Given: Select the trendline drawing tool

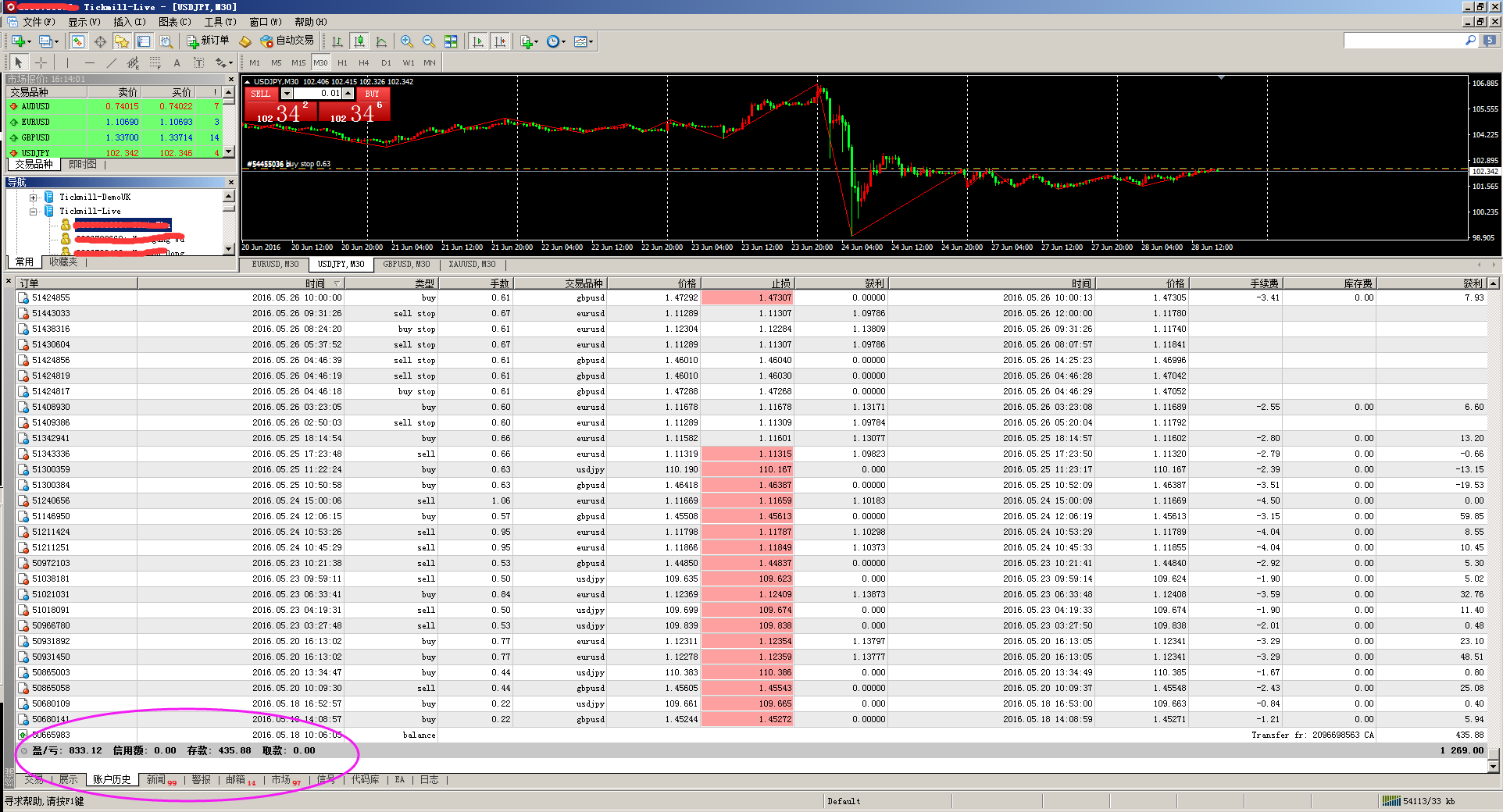Looking at the screenshot, I should 111,62.
